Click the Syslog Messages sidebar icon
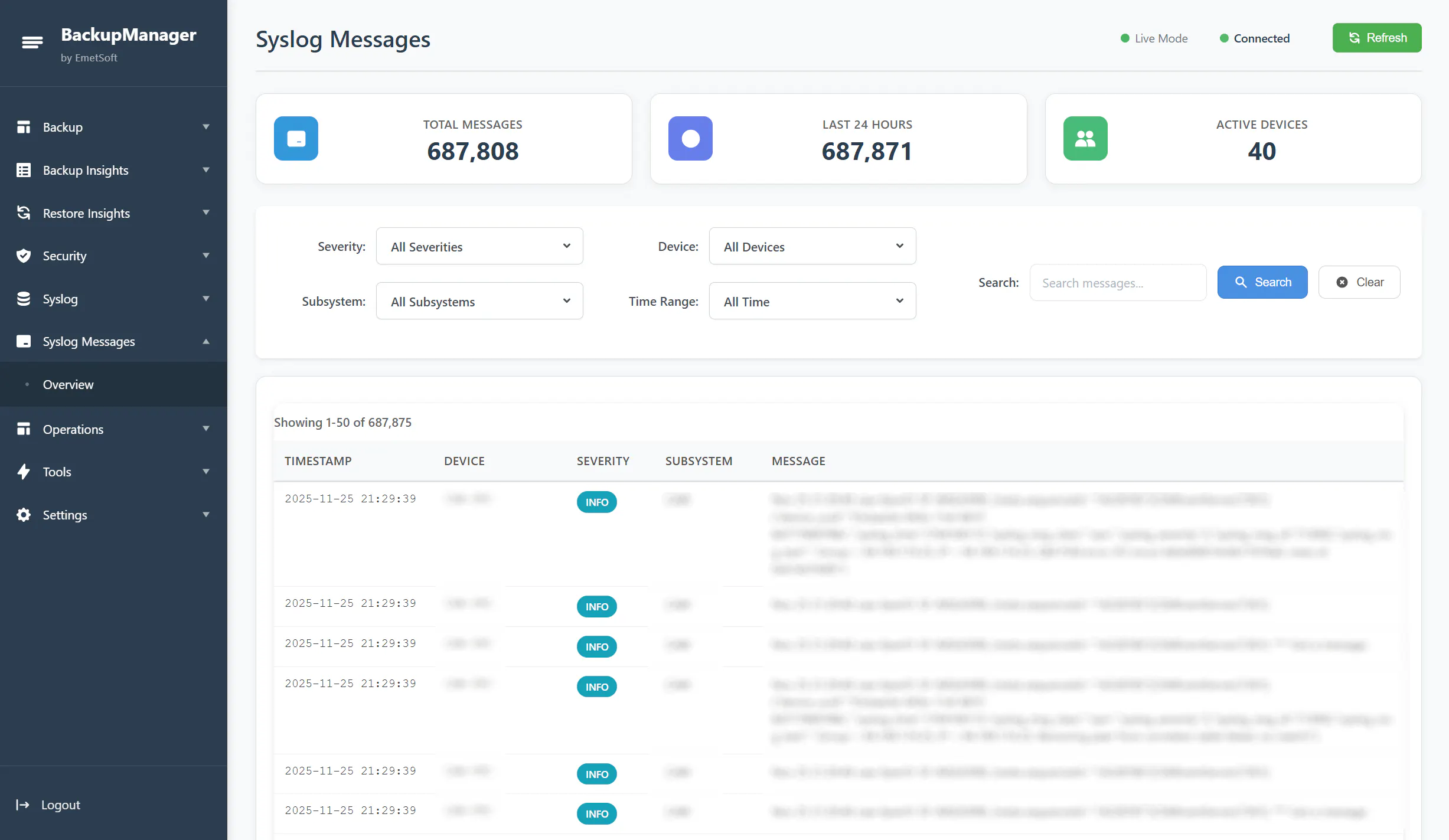This screenshot has height=840, width=1449. click(24, 341)
